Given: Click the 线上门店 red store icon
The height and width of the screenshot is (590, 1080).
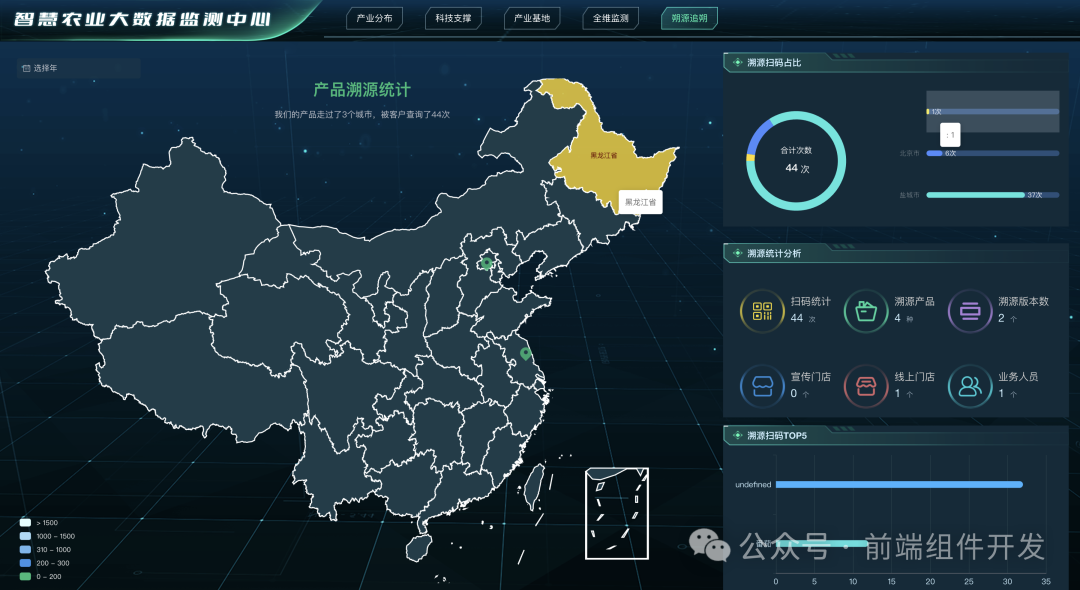Looking at the screenshot, I should click(865, 386).
